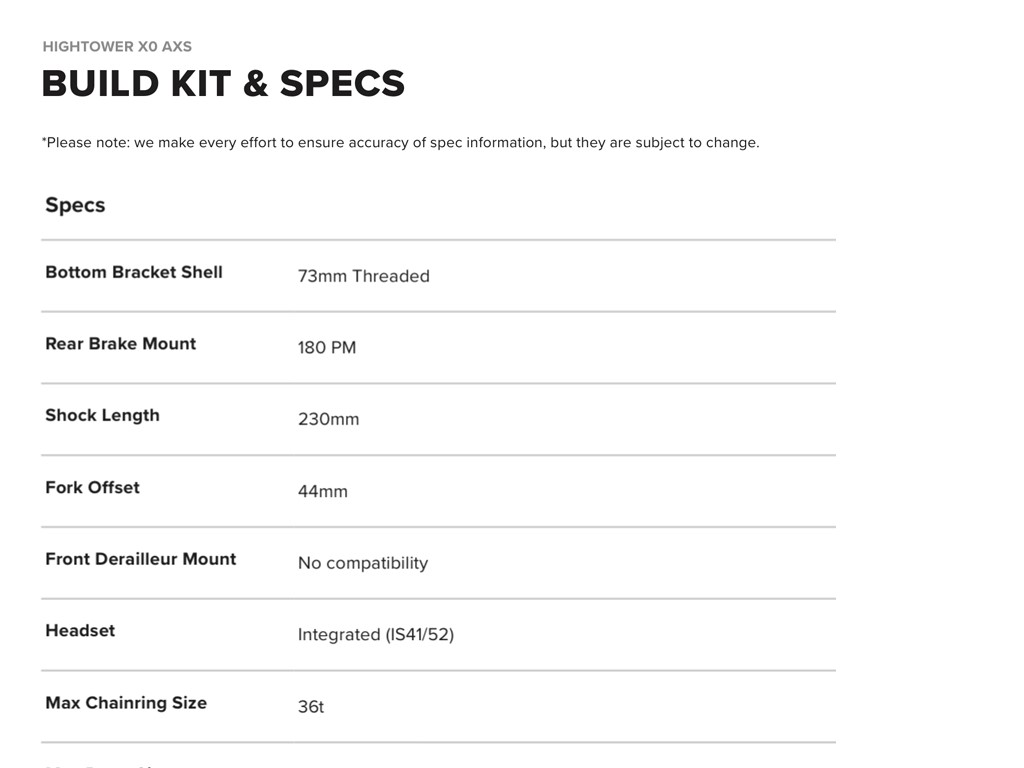Viewport: 1024px width, 768px height.
Task: Select the Specs section heading
Action: [x=75, y=205]
